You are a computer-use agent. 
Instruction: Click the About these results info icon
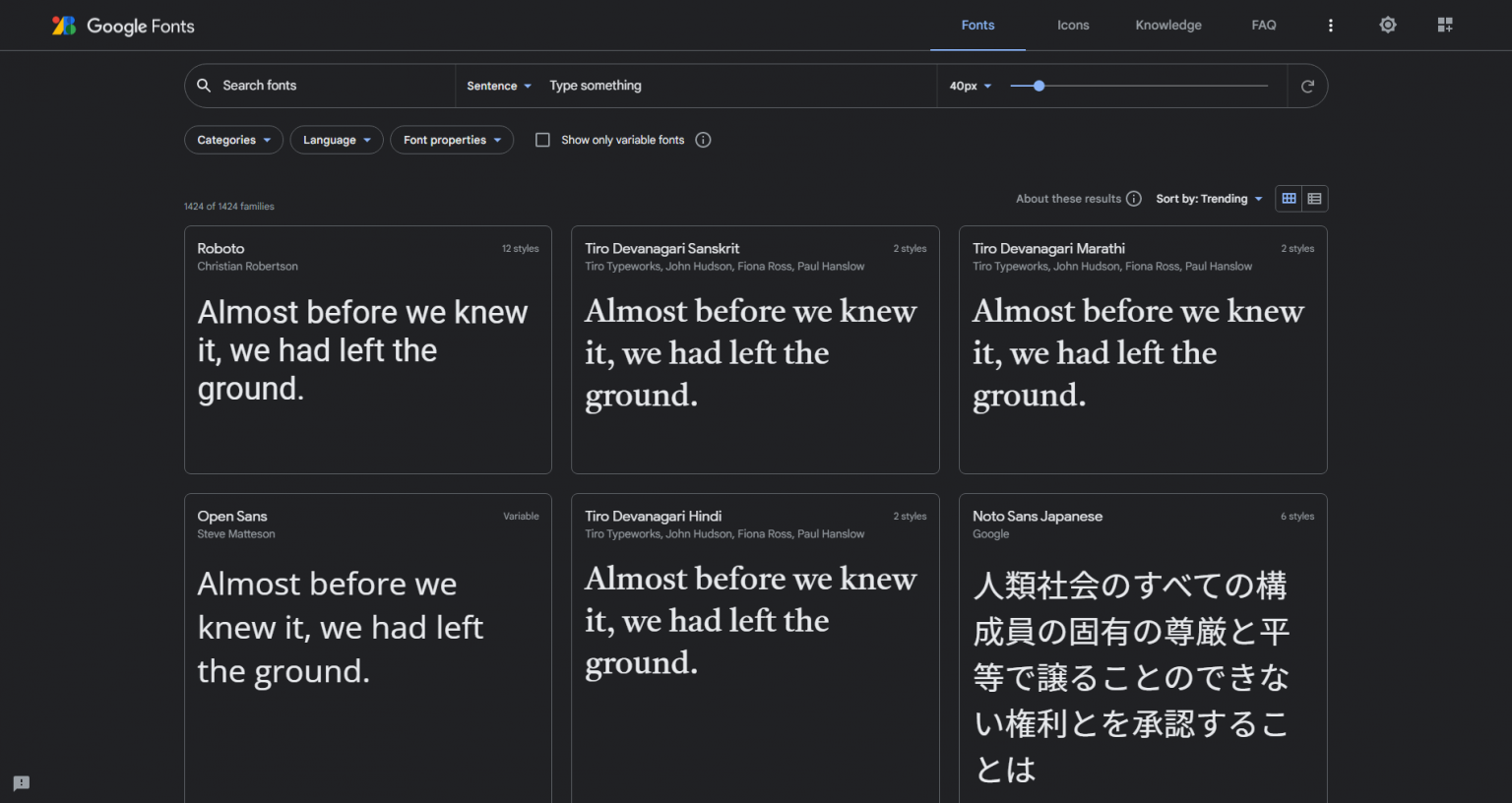[1134, 199]
